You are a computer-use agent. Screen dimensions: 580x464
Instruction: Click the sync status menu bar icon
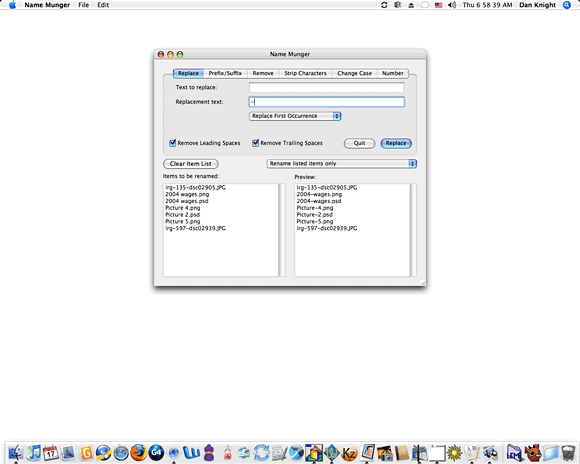tap(384, 5)
